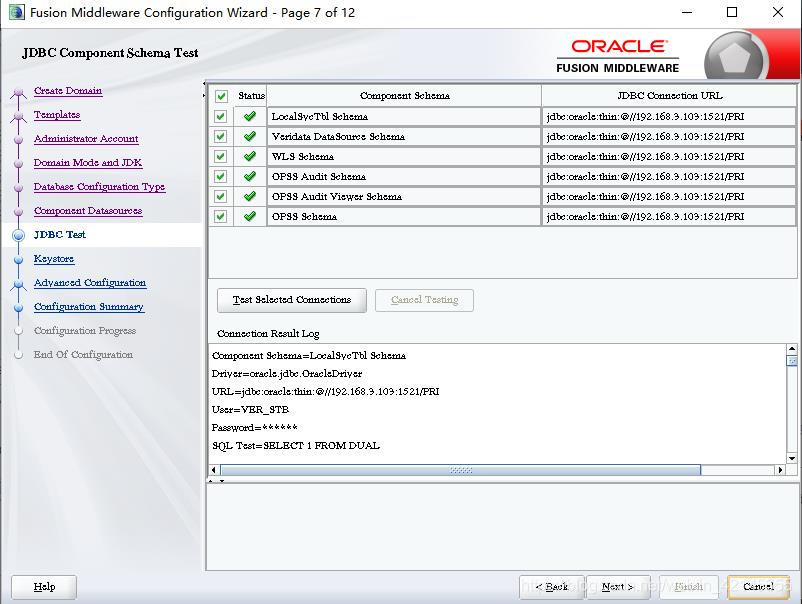
Task: Click the log horizontal scrollbar left arrow
Action: tap(214, 469)
